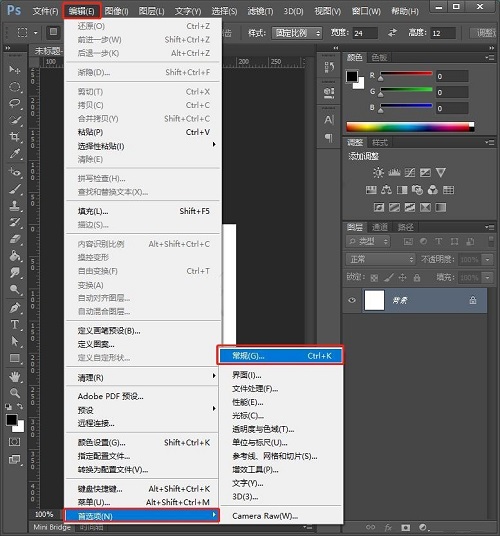This screenshot has width=500, height=536.
Task: Select the Lasso tool
Action: point(14,103)
